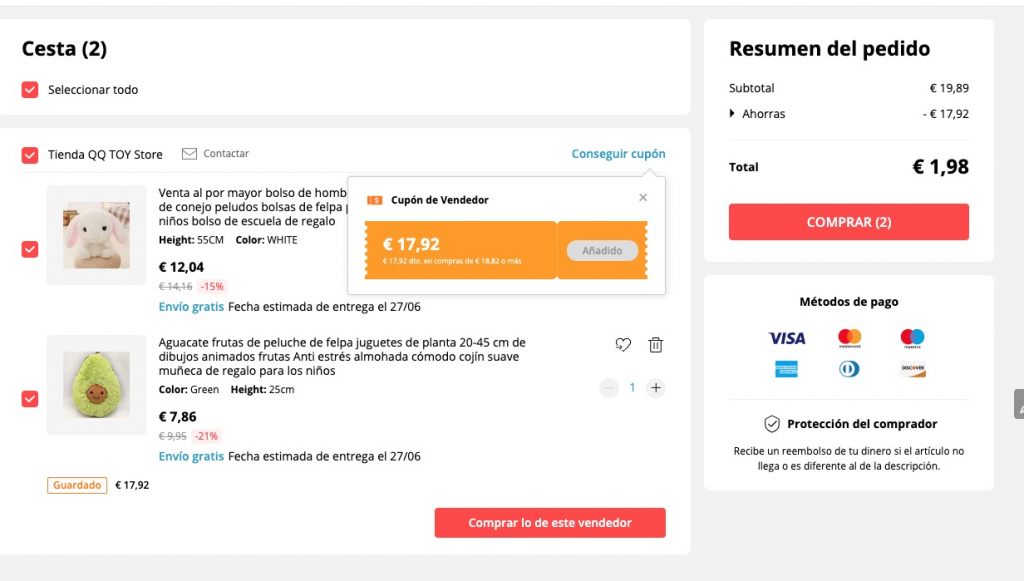The image size is (1024, 581).
Task: Click the Discover payment logo
Action: click(x=912, y=369)
